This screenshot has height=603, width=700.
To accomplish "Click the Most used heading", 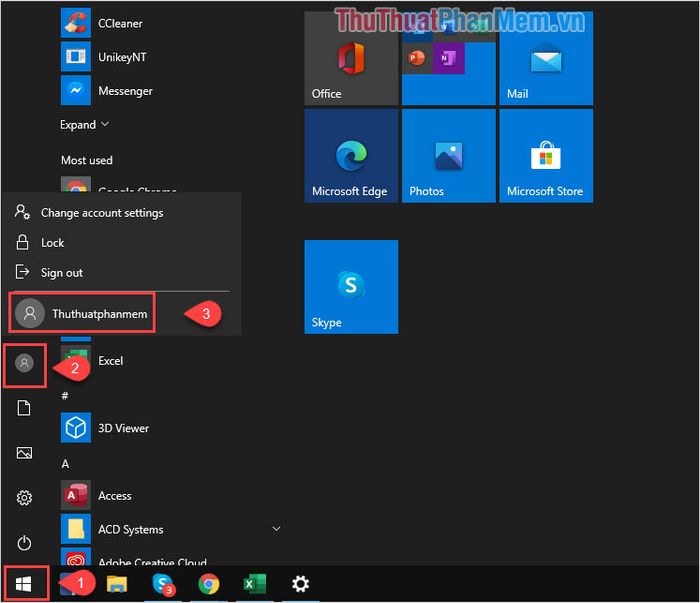I will [87, 160].
